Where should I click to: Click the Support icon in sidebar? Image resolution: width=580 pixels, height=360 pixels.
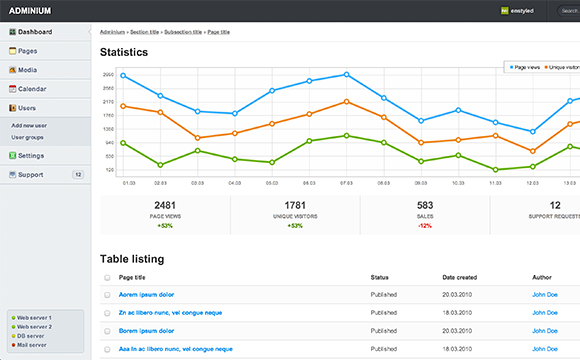[13, 174]
